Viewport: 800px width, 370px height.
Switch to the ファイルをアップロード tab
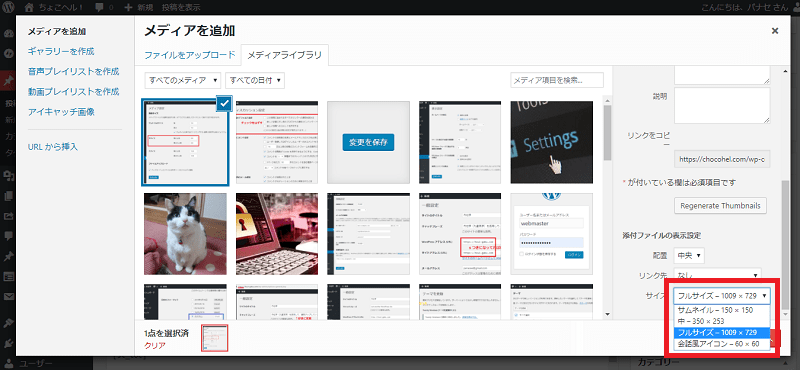pos(189,55)
